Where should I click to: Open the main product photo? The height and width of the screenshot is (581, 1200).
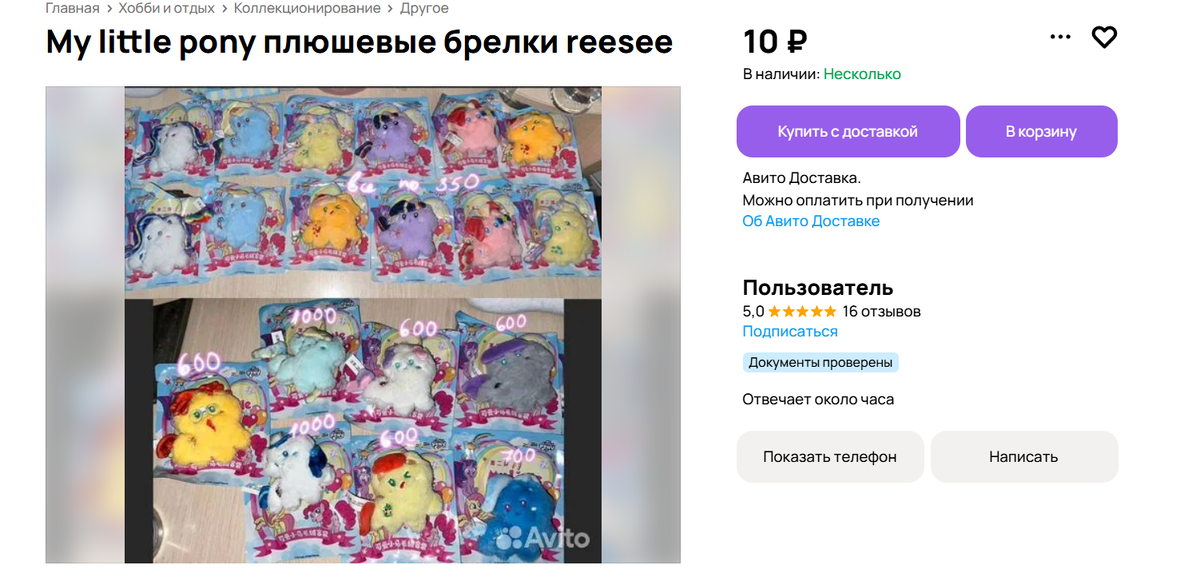[363, 324]
